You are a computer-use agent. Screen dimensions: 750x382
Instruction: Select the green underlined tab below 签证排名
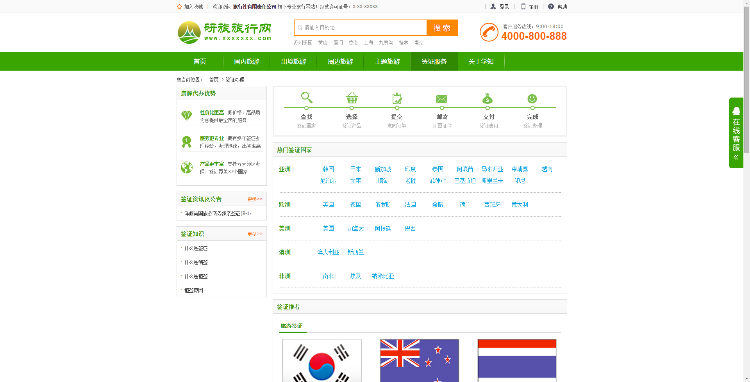click(291, 326)
